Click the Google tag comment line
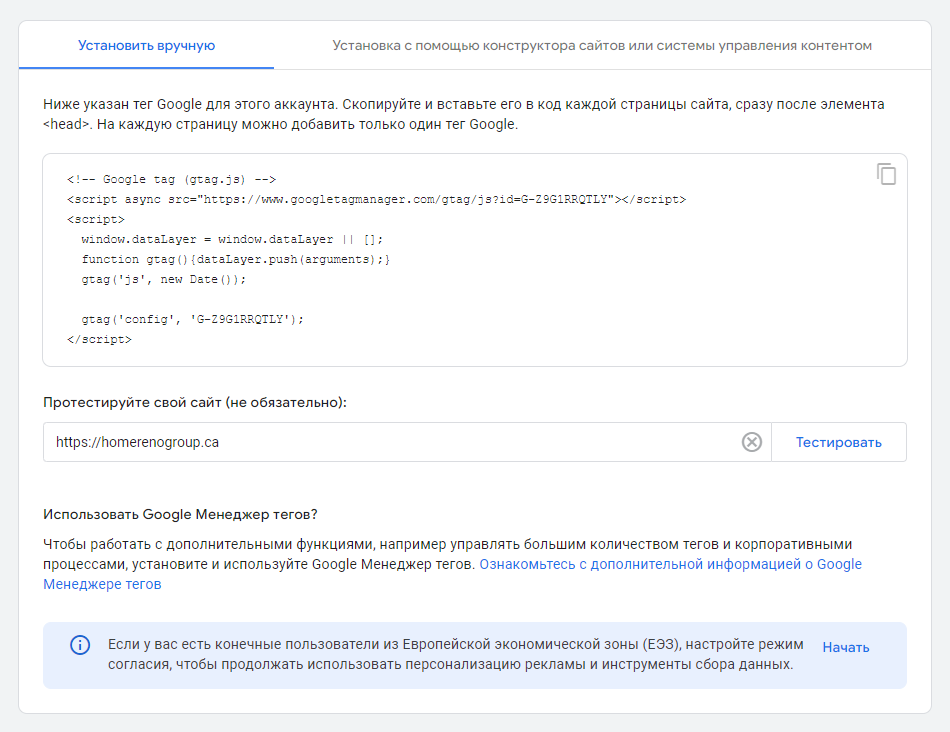The width and height of the screenshot is (950, 732). 171,179
